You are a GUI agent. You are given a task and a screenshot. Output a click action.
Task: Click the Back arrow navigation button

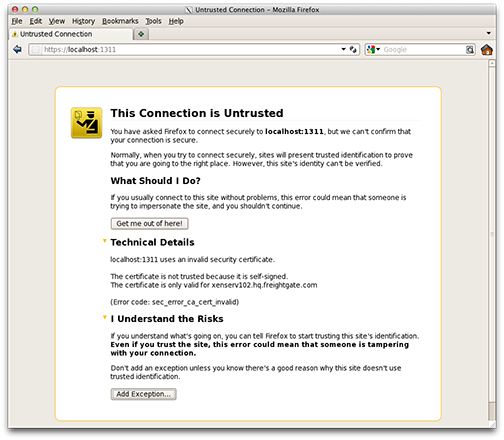17,50
